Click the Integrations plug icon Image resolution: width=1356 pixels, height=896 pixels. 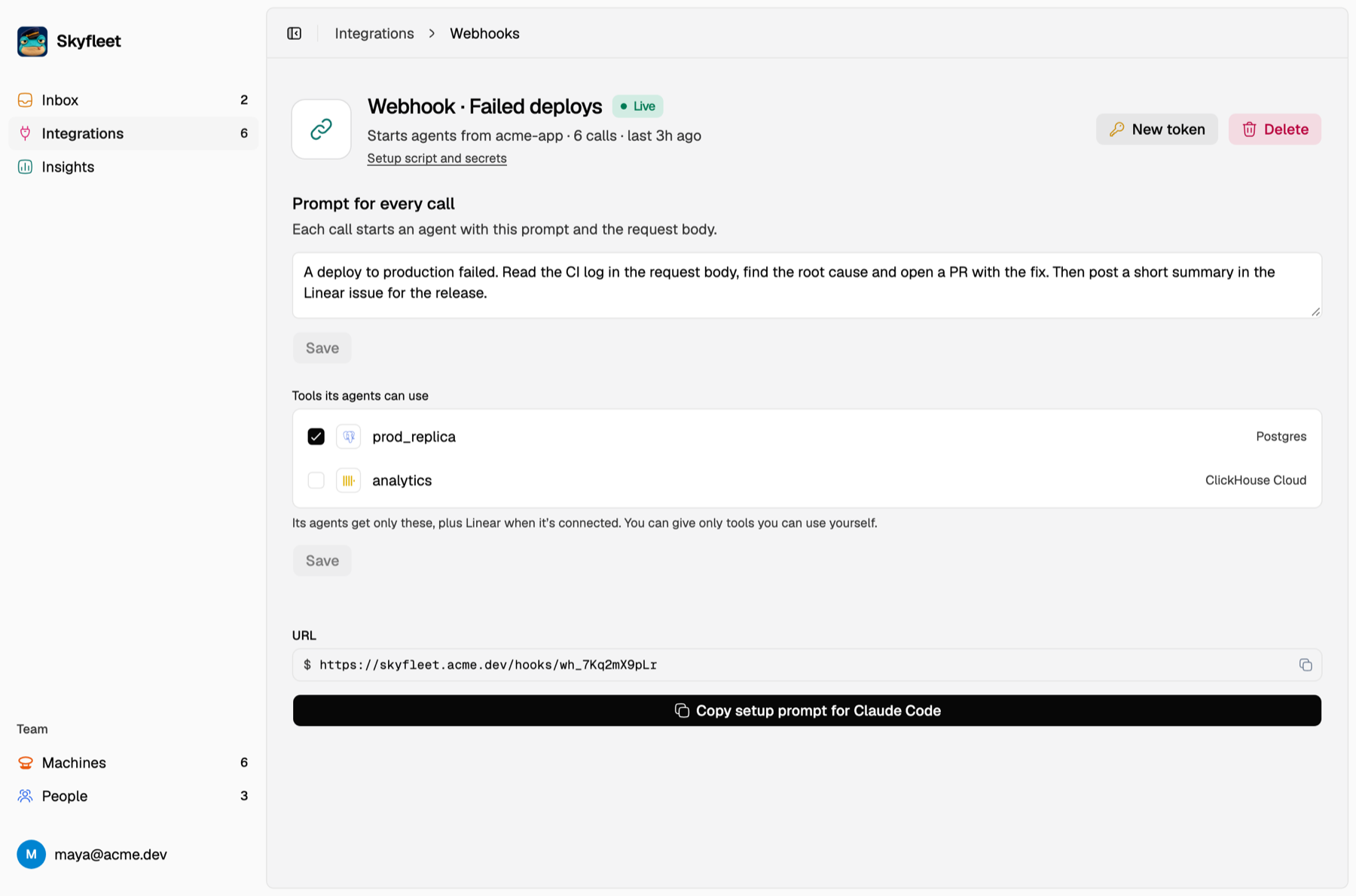pyautogui.click(x=25, y=133)
